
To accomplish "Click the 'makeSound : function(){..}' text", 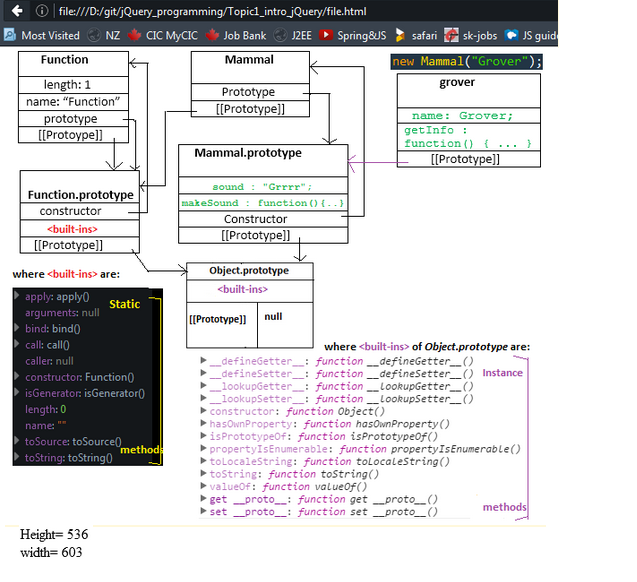I will [263, 203].
